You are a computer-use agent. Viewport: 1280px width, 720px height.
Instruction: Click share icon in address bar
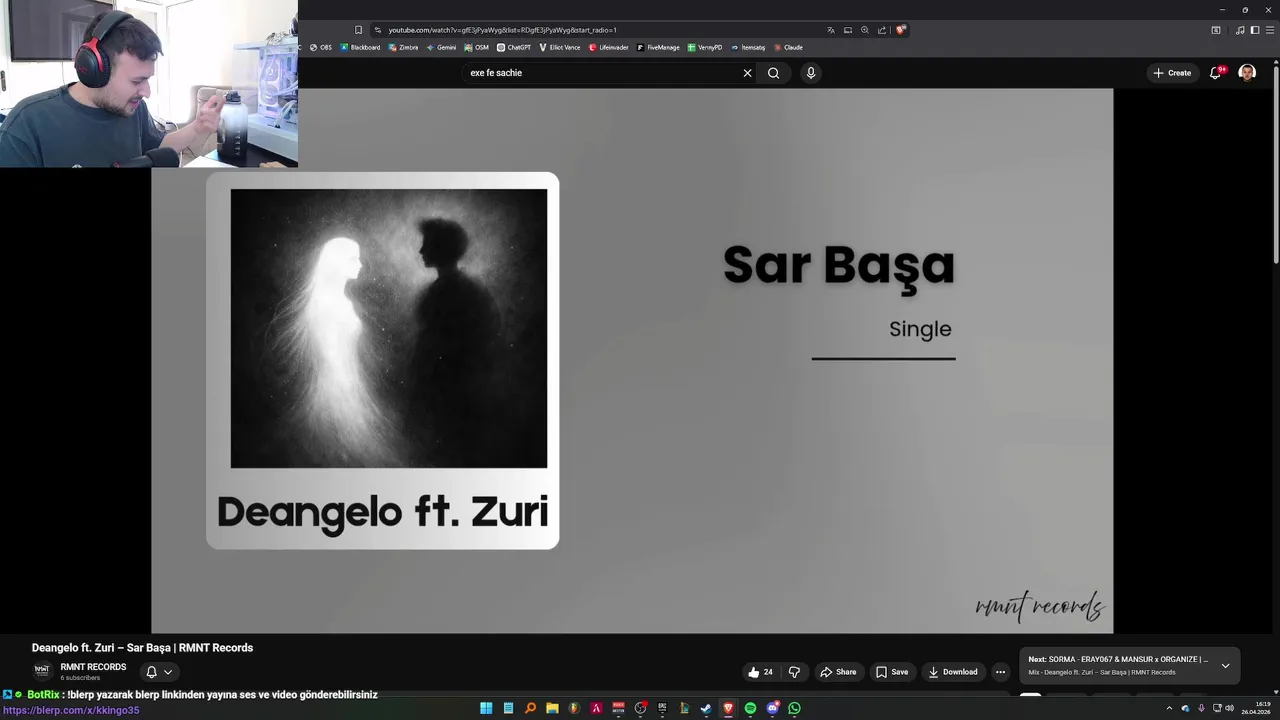(x=882, y=30)
